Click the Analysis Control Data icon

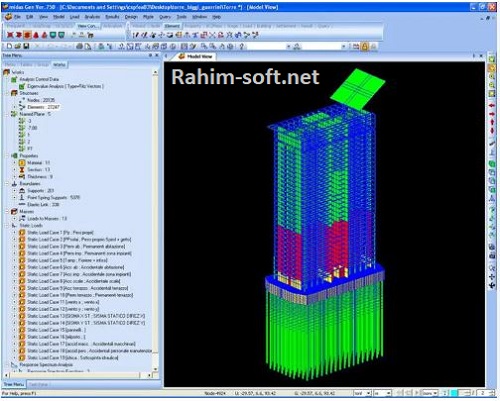click(14, 79)
